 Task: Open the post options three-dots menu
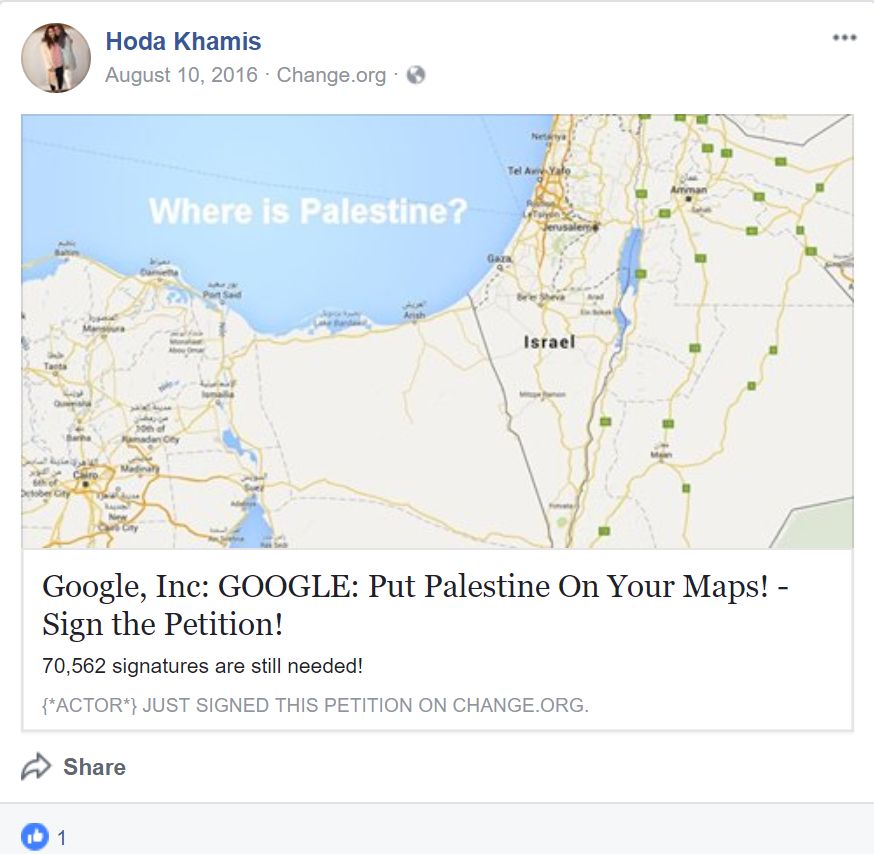(844, 38)
